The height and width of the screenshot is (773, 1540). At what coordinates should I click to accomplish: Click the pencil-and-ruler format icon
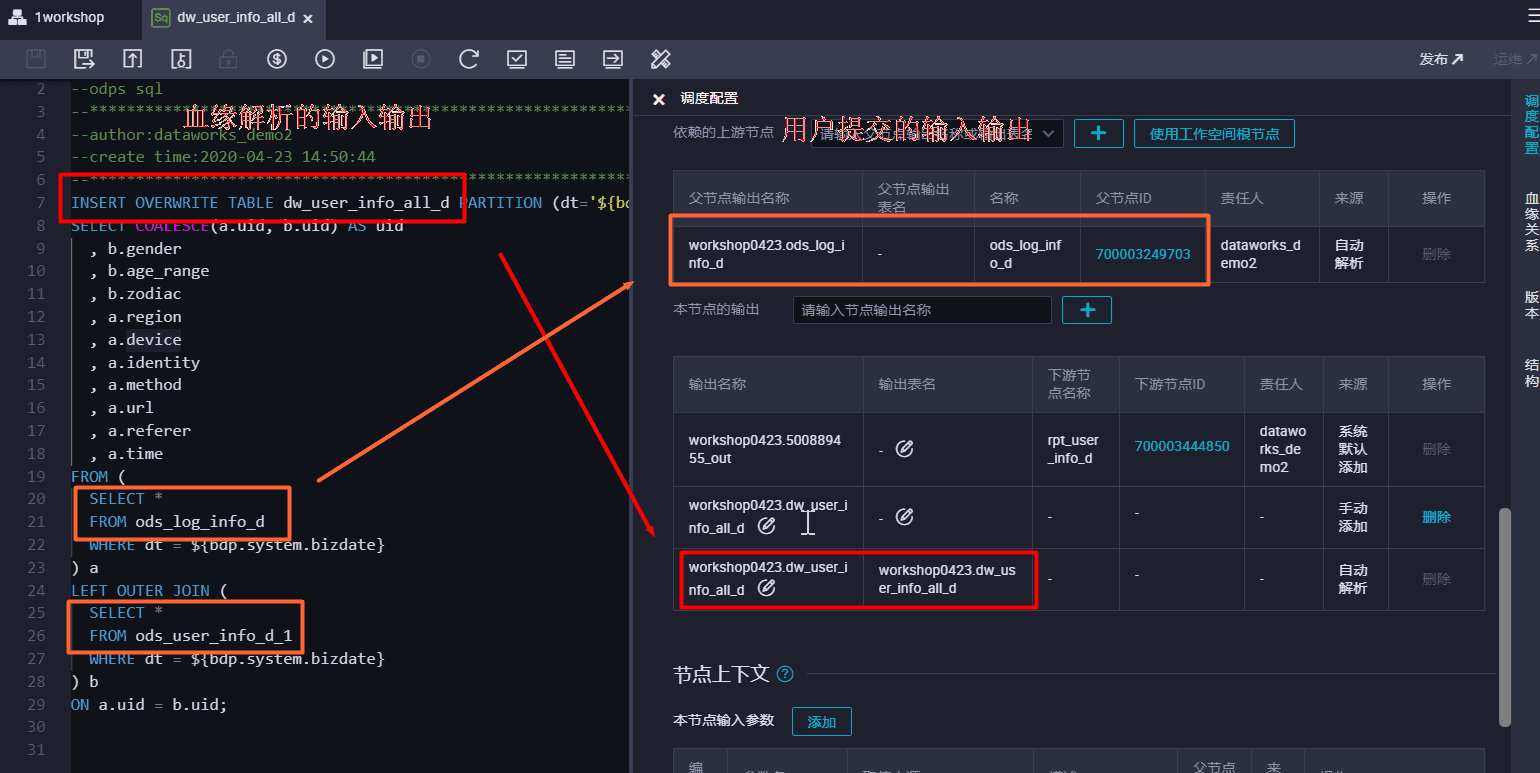[x=660, y=59]
